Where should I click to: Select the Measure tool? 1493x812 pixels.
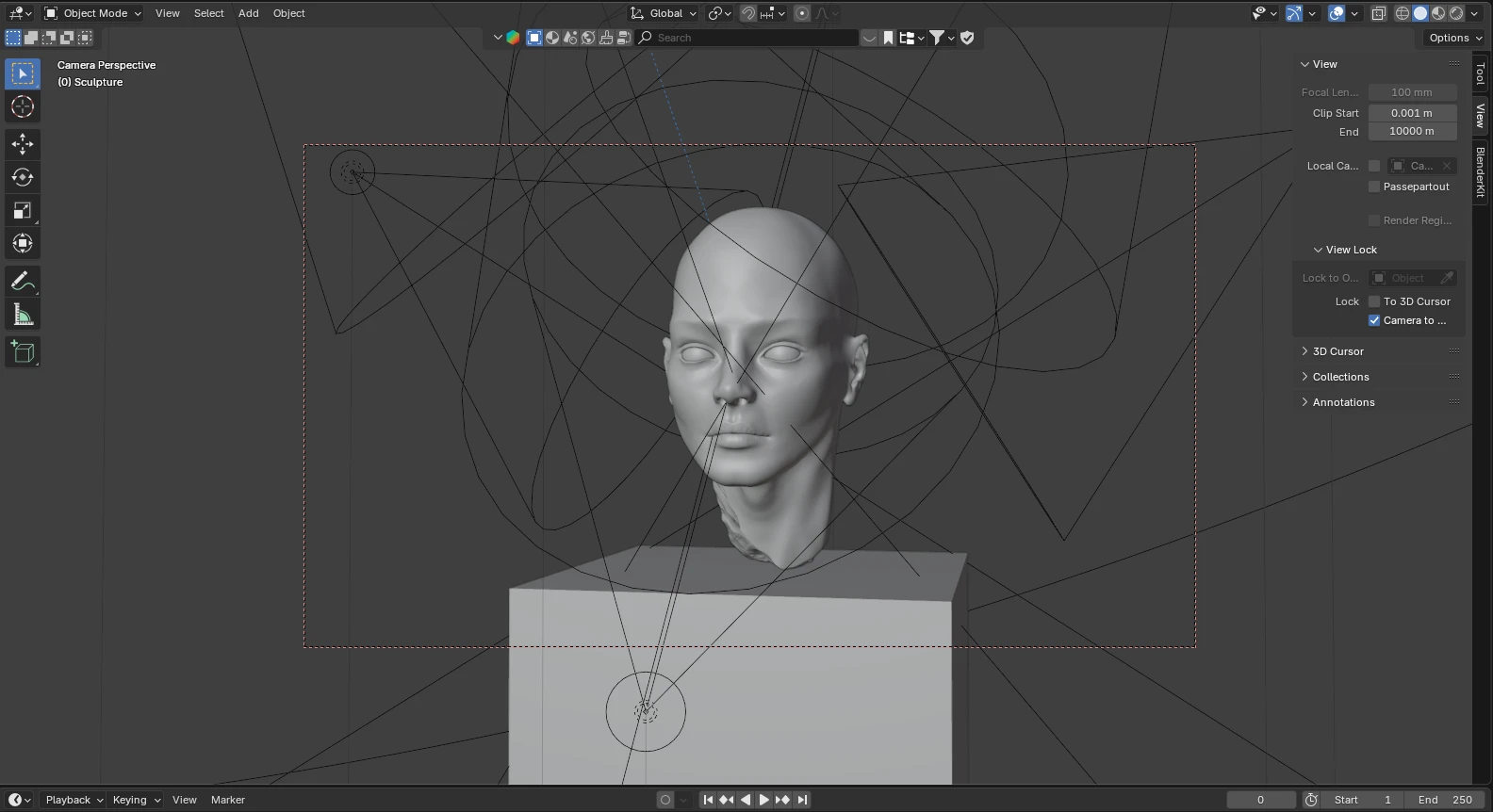click(x=23, y=315)
